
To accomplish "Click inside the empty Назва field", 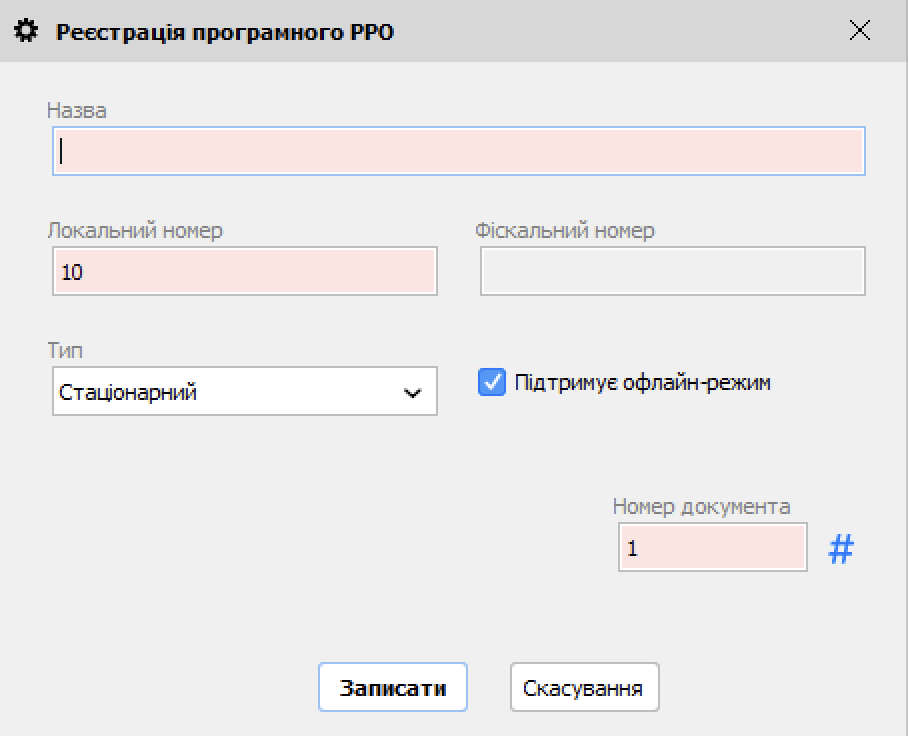I will [457, 151].
